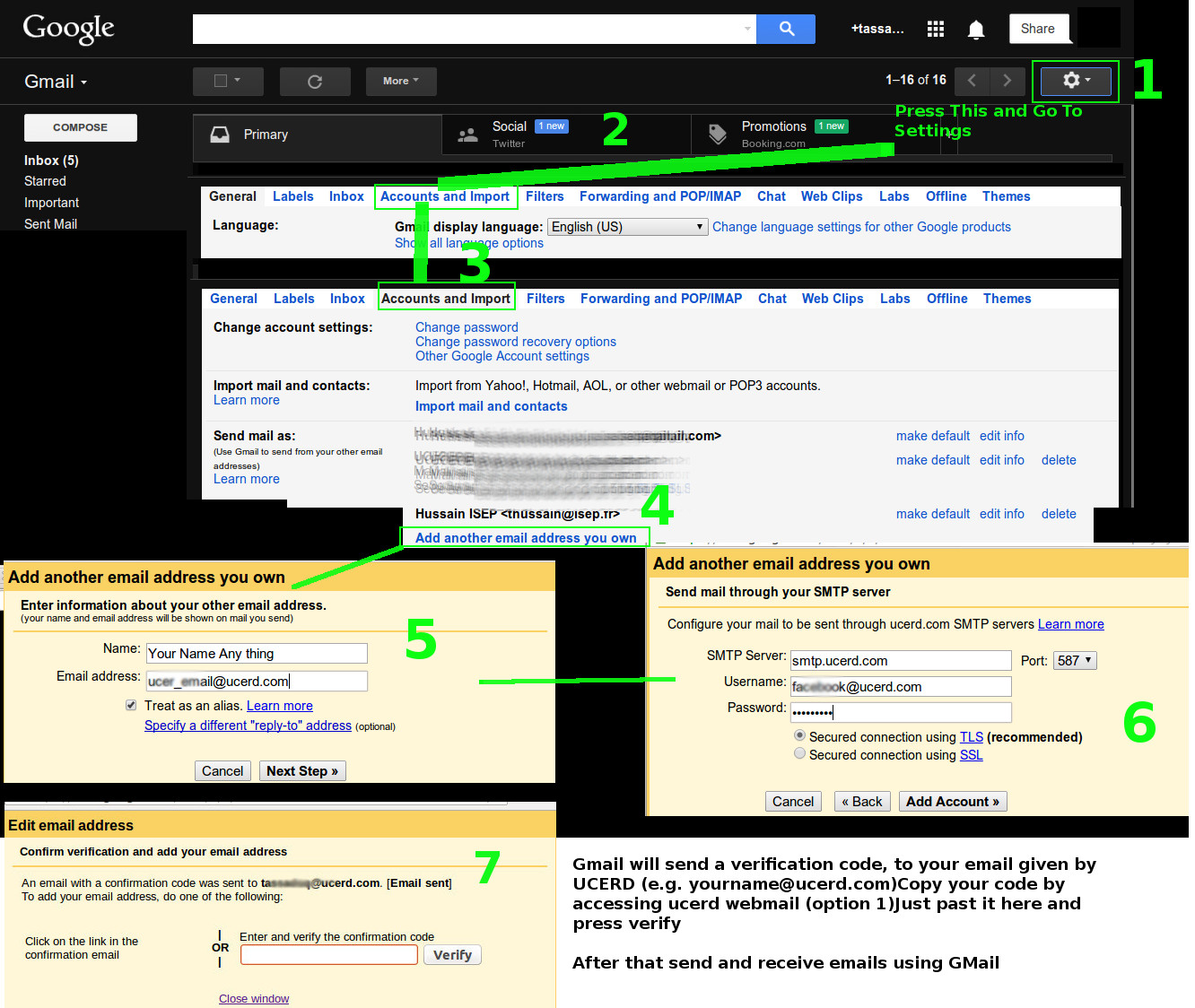
Task: Open the Port 587 dropdown
Action: pyautogui.click(x=1075, y=661)
